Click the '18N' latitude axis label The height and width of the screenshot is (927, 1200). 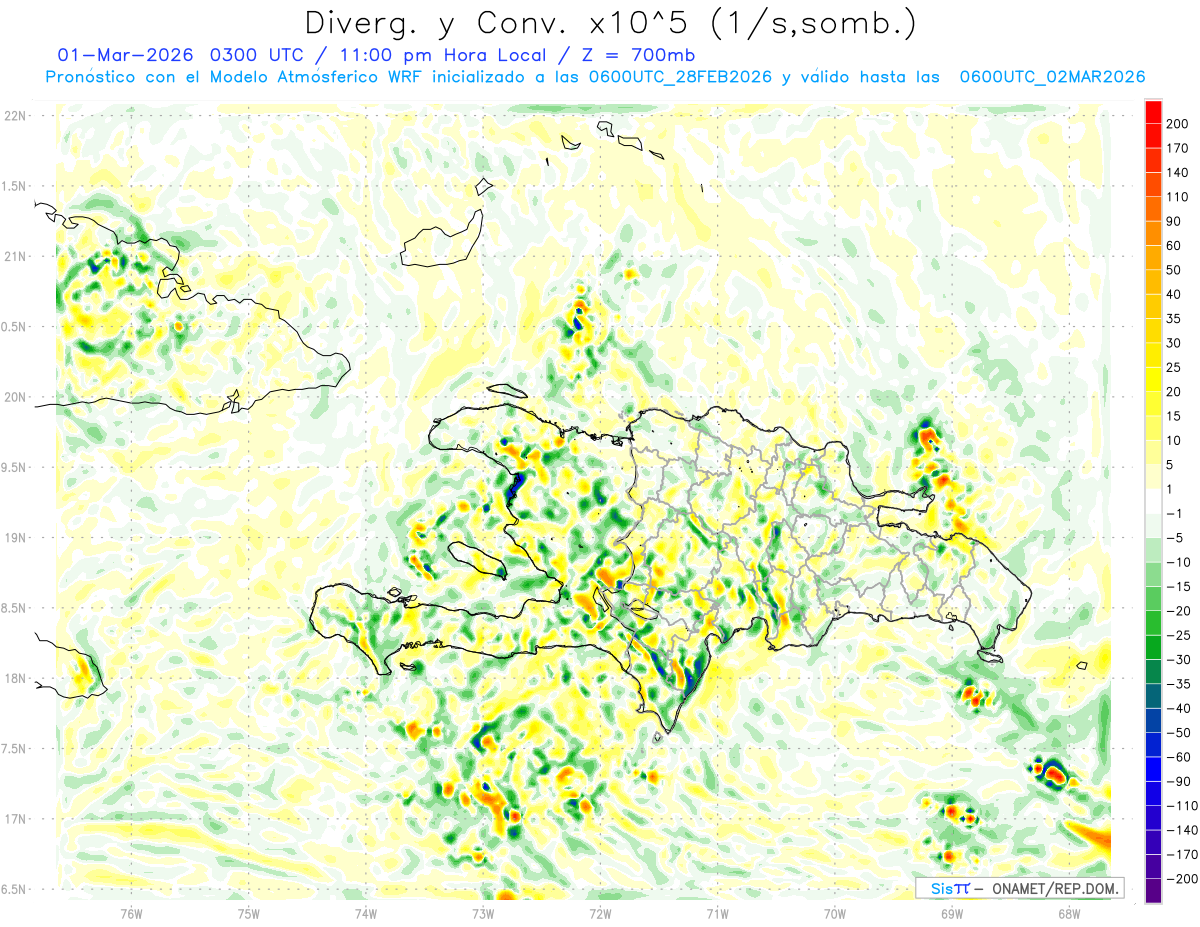pos(15,679)
